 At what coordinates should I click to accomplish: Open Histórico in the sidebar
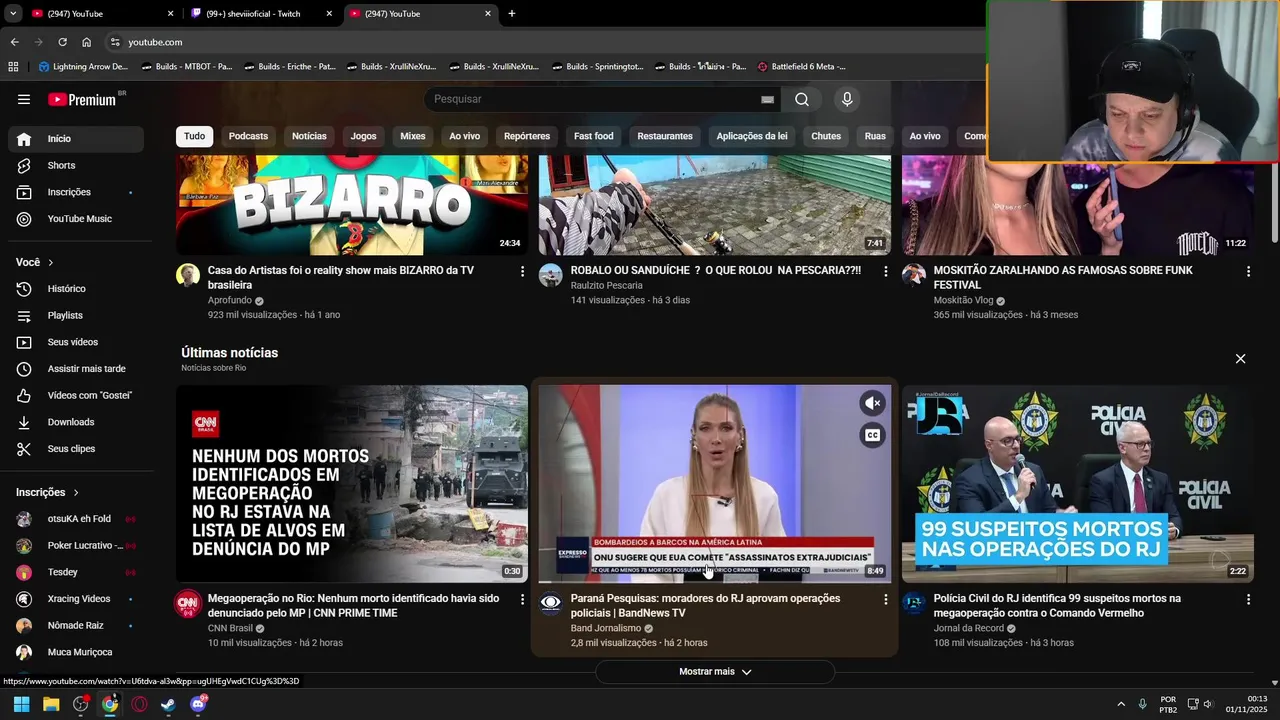click(x=76, y=289)
